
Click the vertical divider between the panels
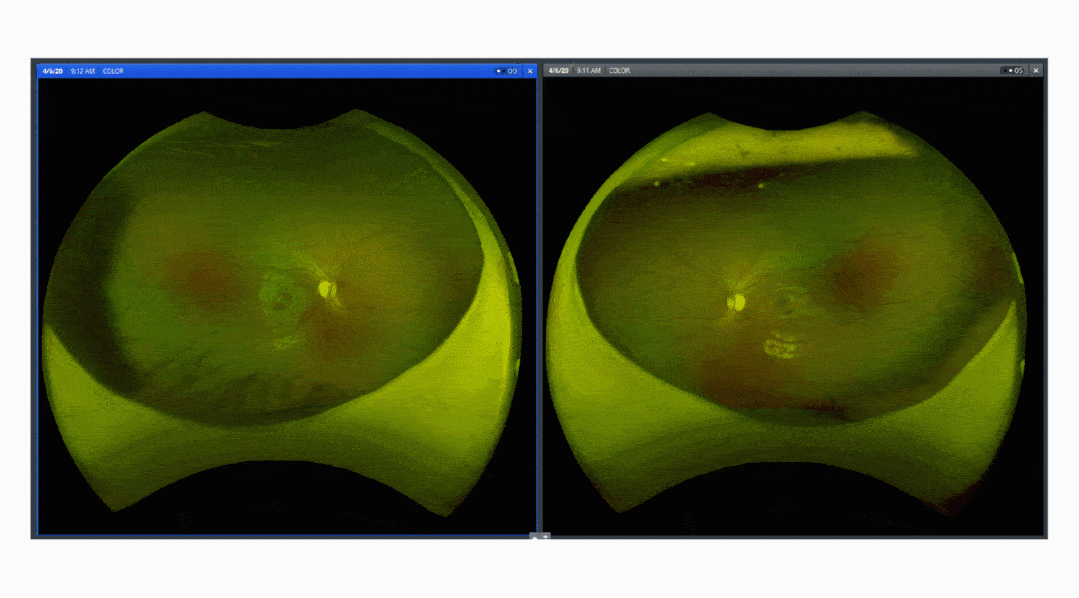(x=540, y=300)
